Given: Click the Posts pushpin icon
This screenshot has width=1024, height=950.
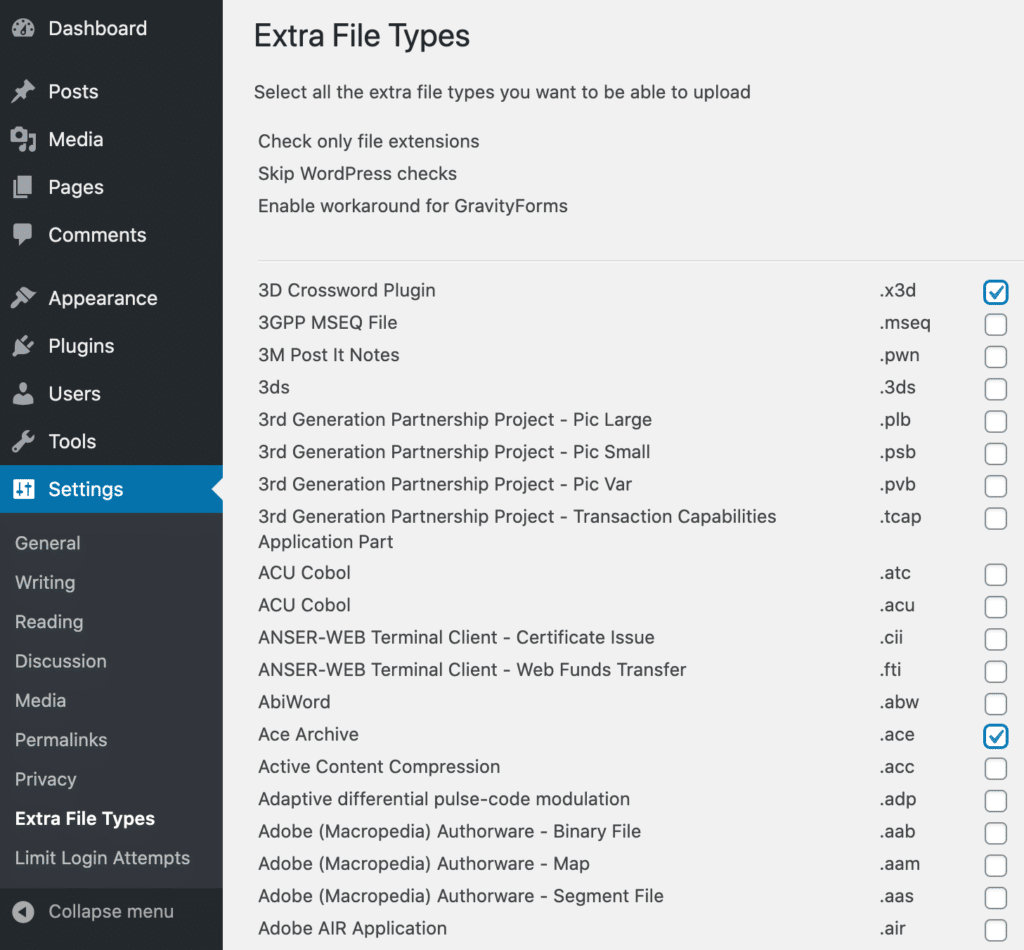Looking at the screenshot, I should (x=23, y=92).
